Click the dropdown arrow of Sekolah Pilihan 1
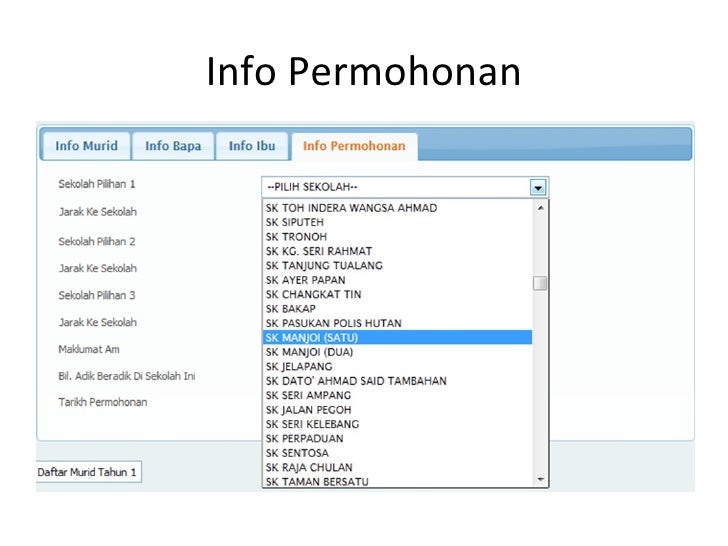Screen dimensions: 728x546 (x=538, y=188)
